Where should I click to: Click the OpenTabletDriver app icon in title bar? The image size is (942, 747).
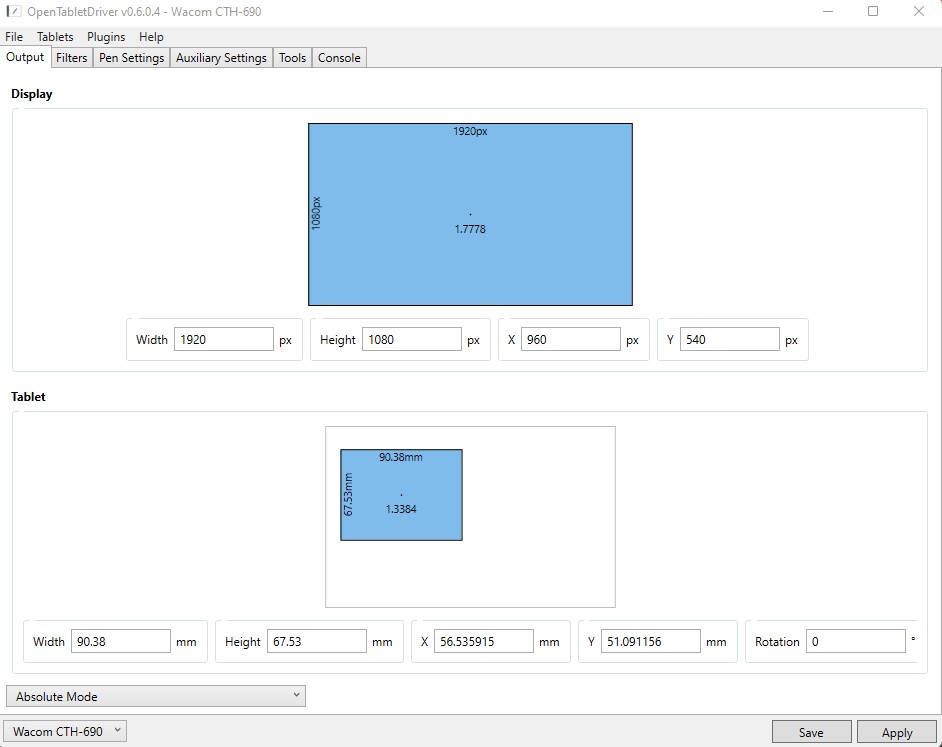13,11
